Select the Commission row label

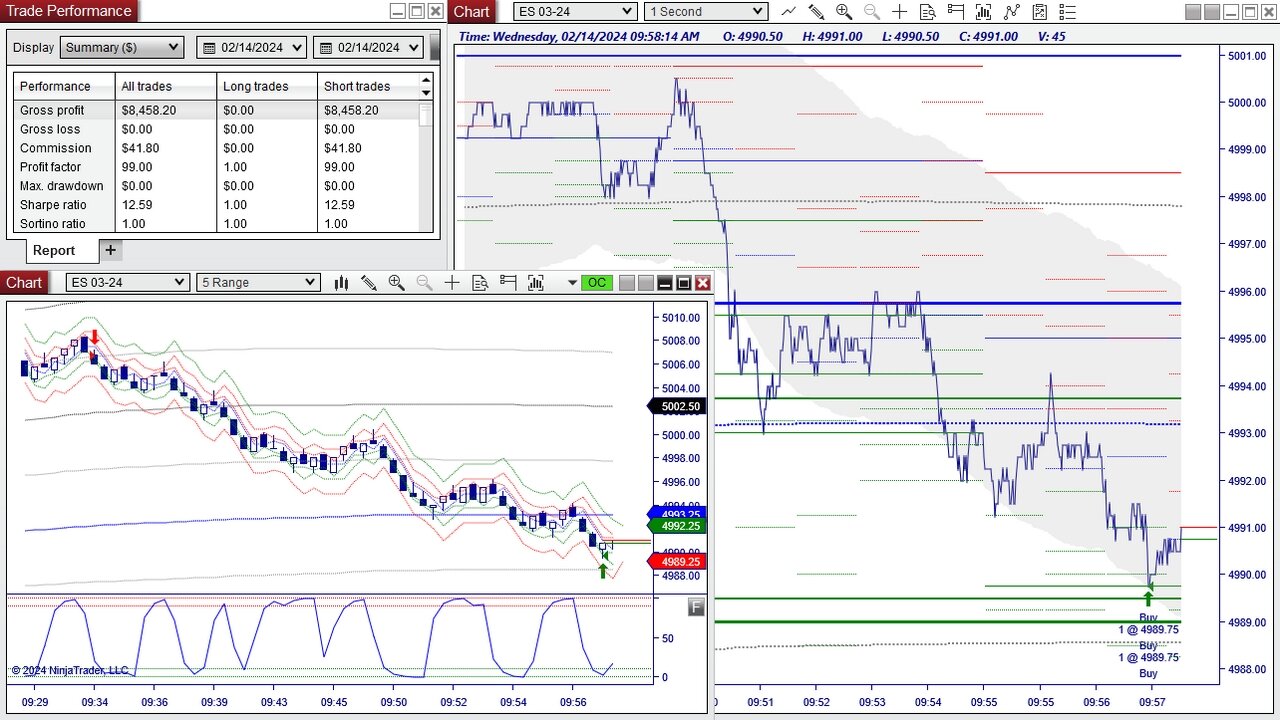[55, 148]
